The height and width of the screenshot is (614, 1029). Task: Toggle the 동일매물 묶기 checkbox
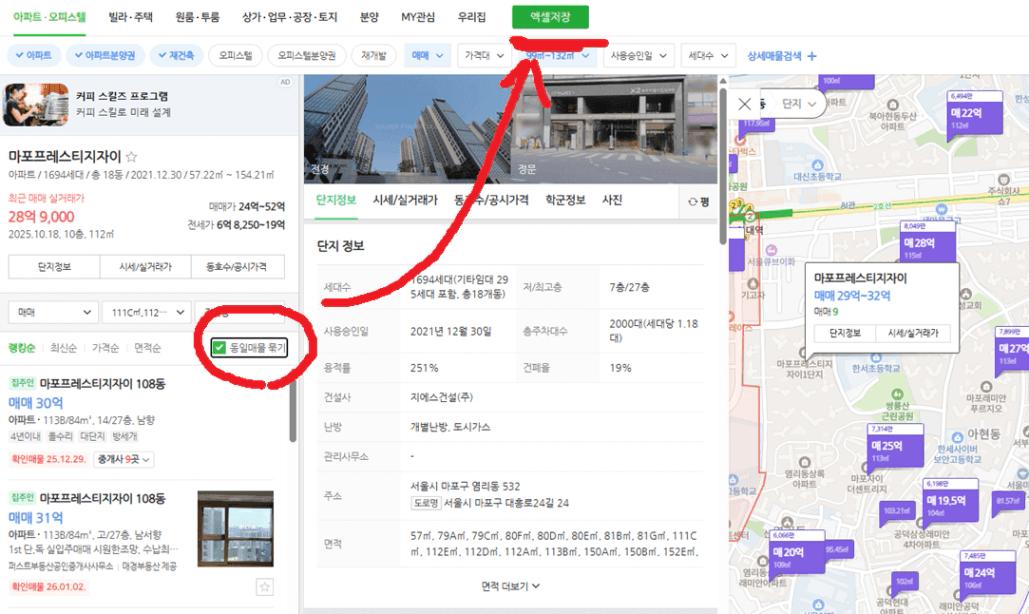pyautogui.click(x=219, y=348)
